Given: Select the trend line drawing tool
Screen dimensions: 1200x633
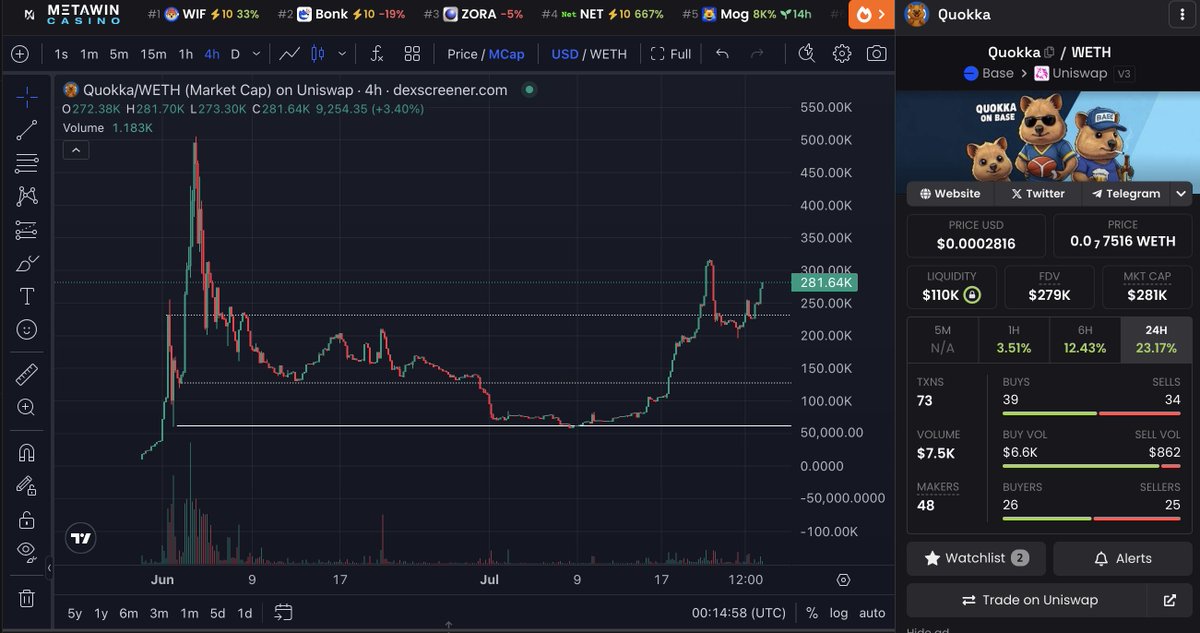Looking at the screenshot, I should point(27,129).
